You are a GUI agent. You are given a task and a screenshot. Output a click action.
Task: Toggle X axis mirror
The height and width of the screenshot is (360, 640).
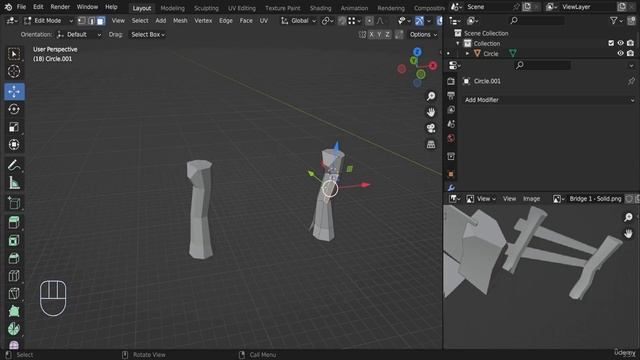pos(371,35)
